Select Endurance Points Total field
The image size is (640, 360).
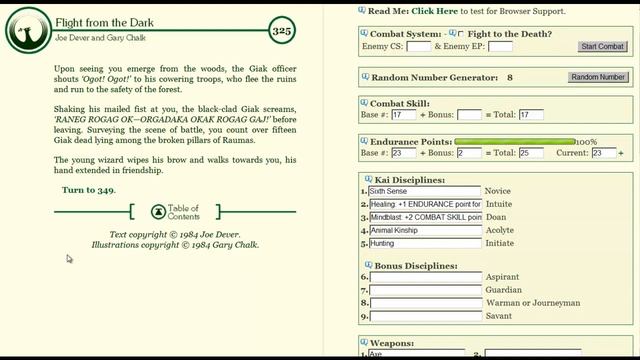click(531, 153)
